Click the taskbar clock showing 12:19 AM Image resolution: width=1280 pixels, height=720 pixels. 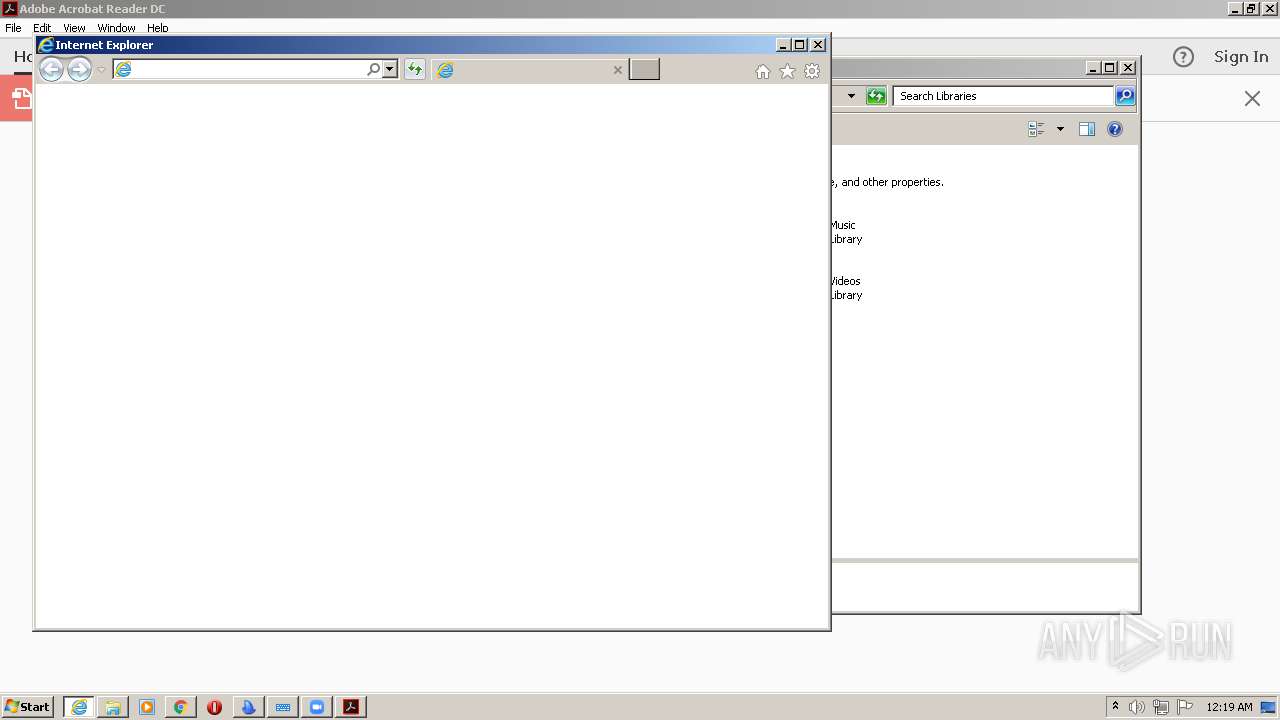click(x=1229, y=707)
